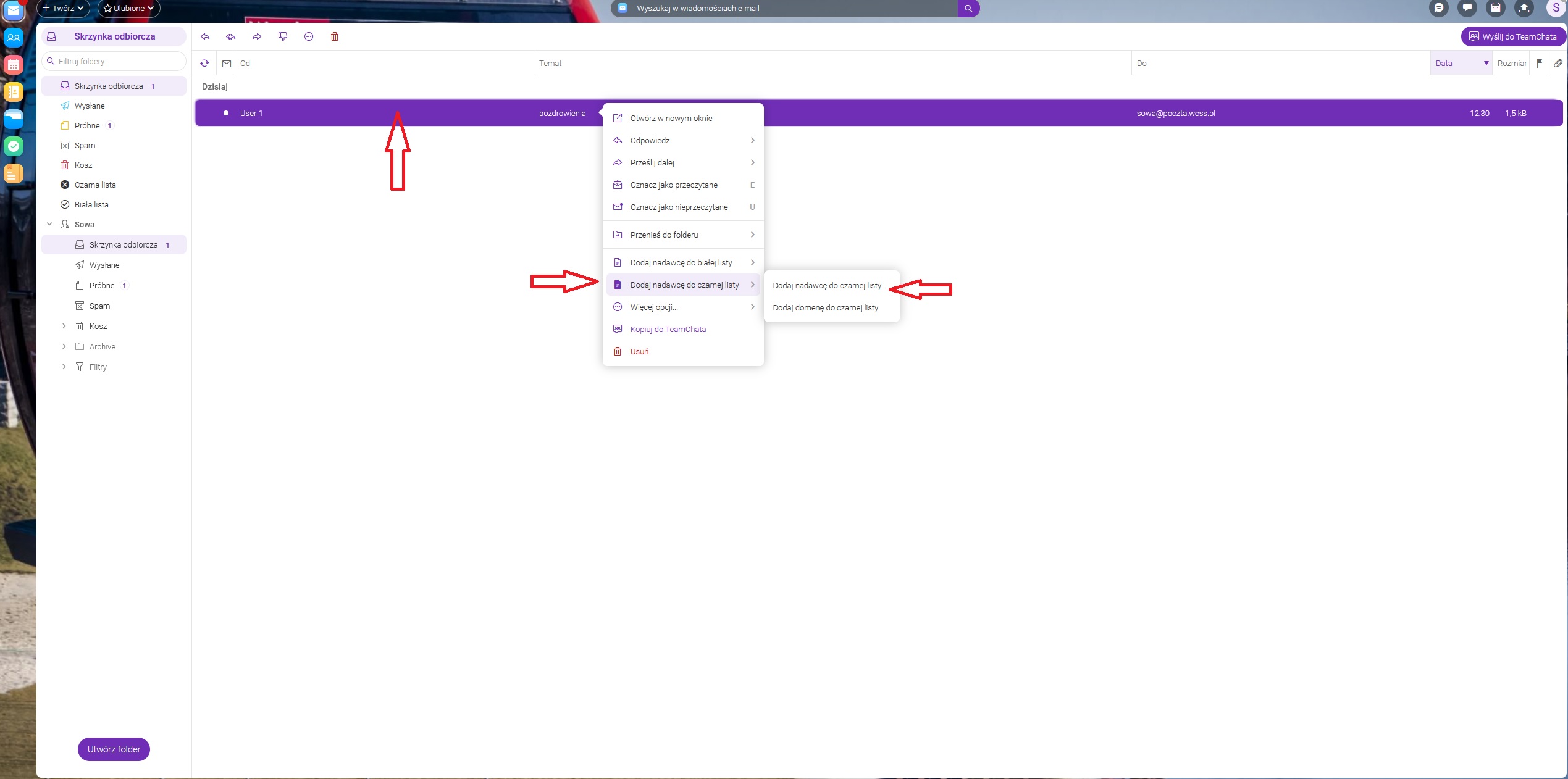
Task: Click the thumbs-down spam icon
Action: (x=283, y=36)
